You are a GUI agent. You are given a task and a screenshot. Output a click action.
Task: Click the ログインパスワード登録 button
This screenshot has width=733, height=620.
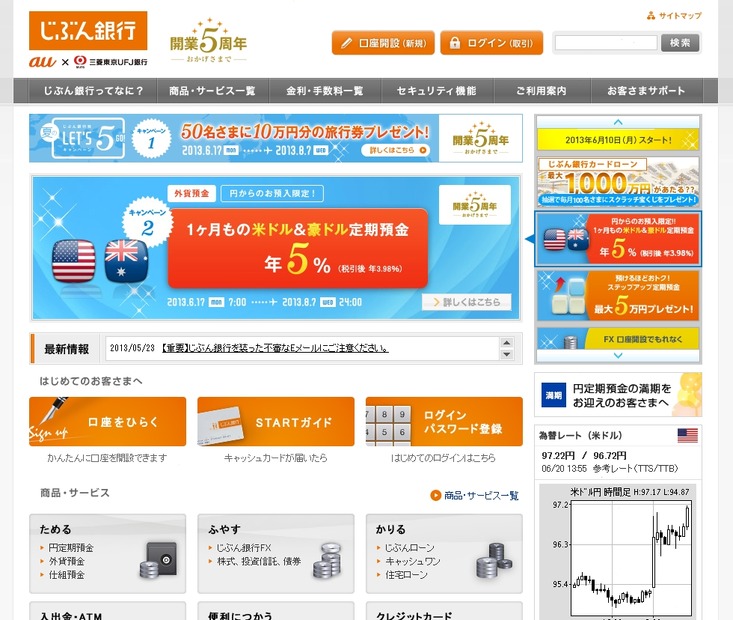coord(444,421)
